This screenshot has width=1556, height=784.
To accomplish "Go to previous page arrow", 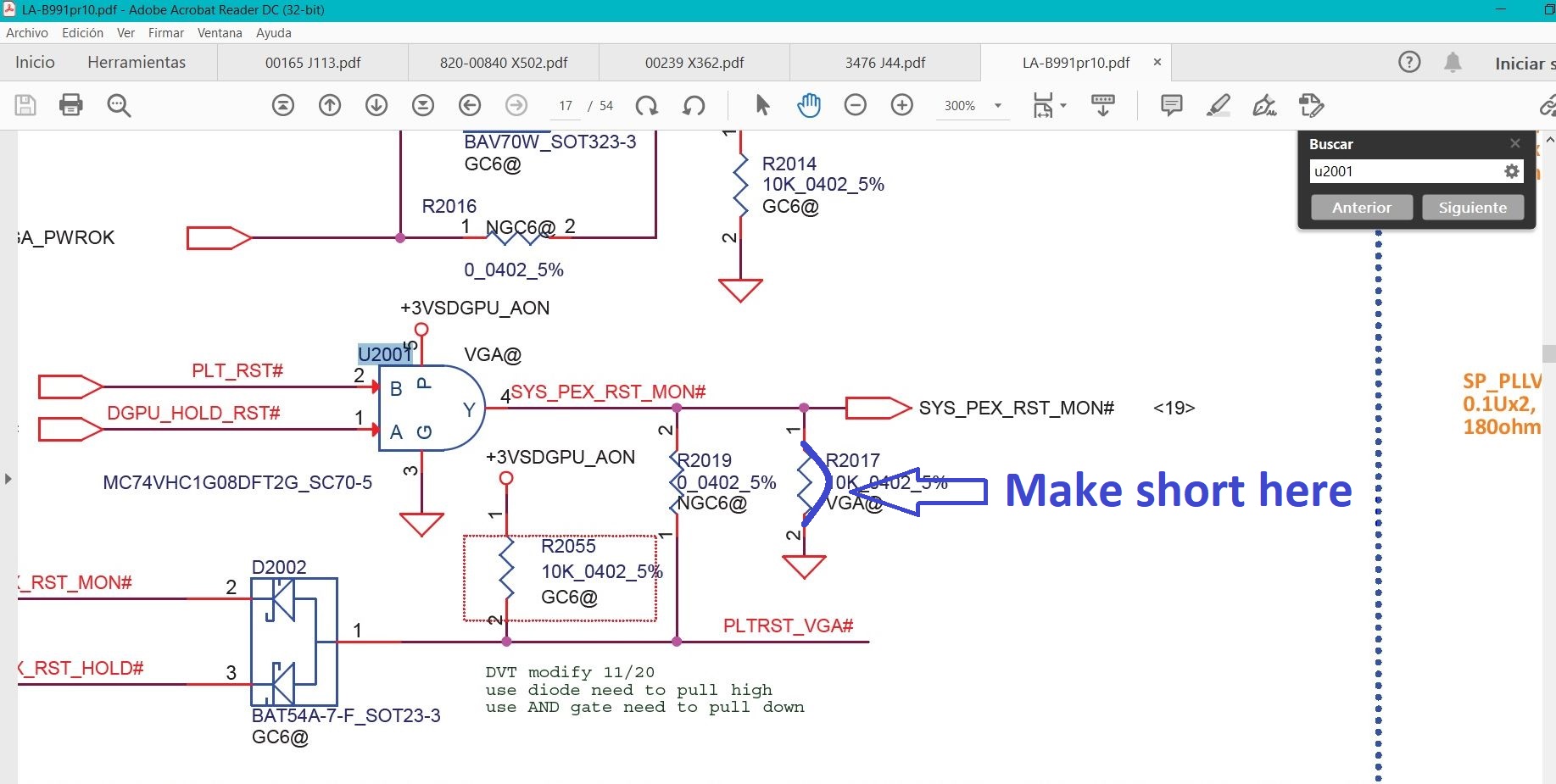I will coord(330,105).
